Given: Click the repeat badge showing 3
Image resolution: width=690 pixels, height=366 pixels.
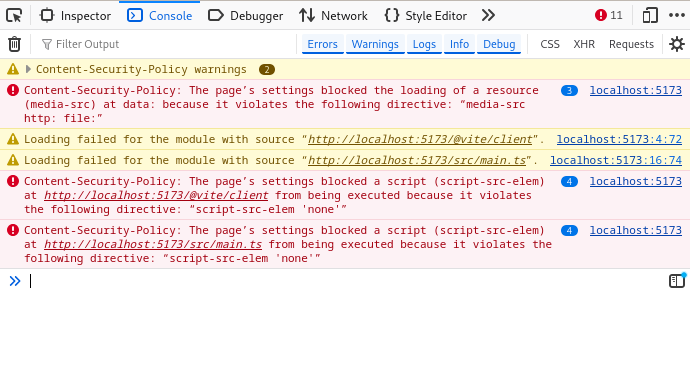Looking at the screenshot, I should pyautogui.click(x=569, y=91).
